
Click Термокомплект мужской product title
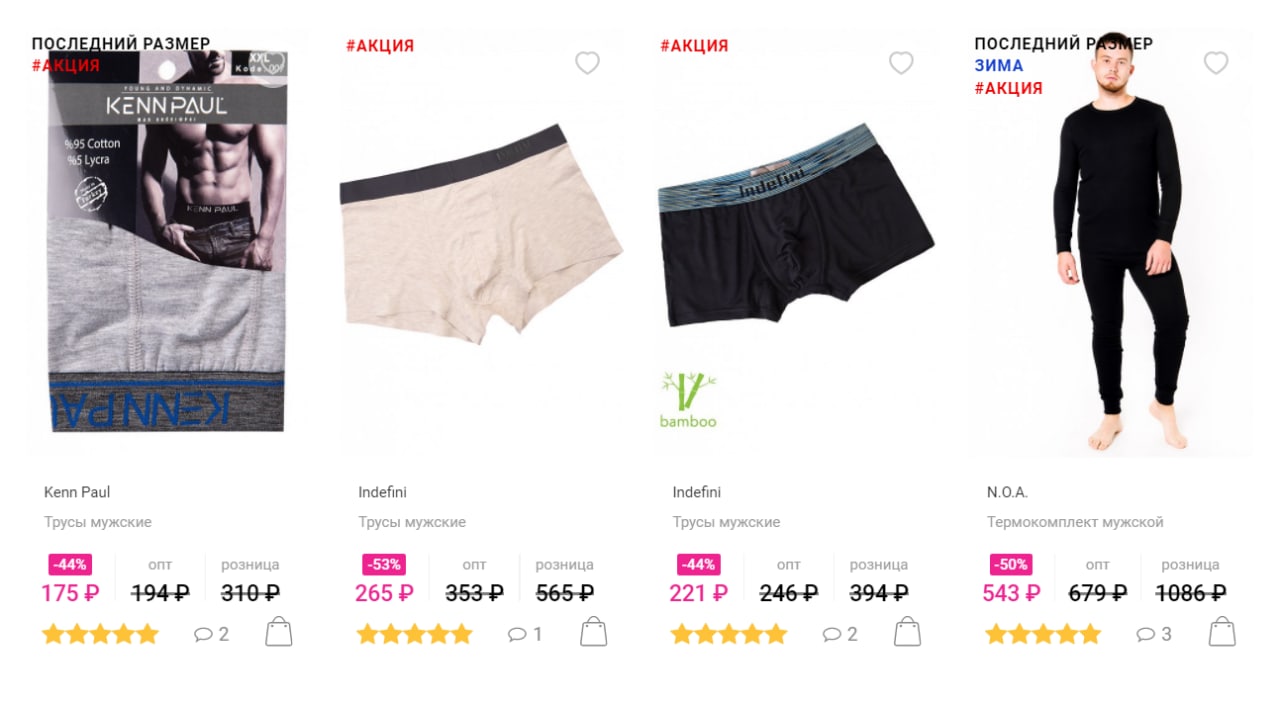[x=1075, y=522]
